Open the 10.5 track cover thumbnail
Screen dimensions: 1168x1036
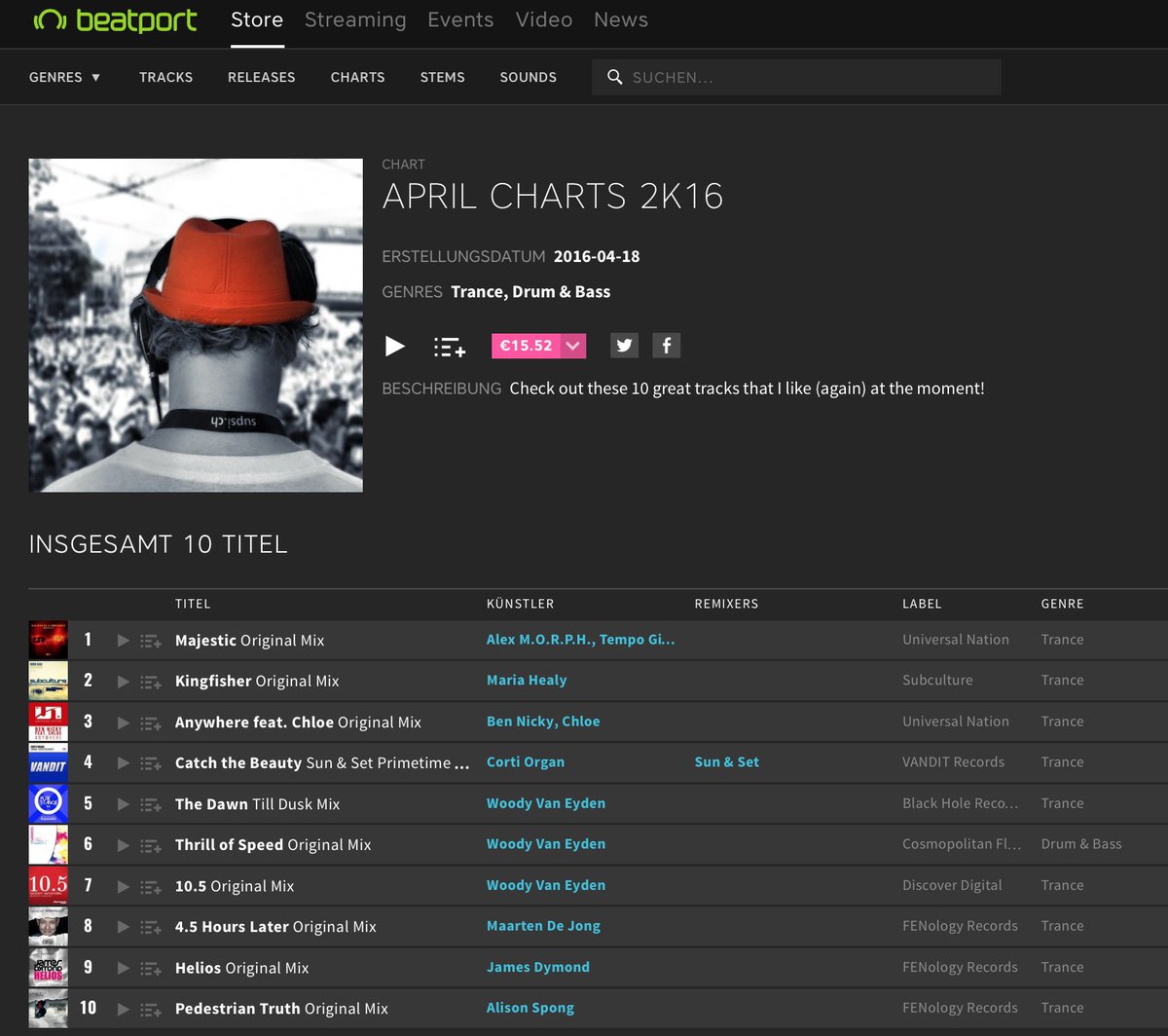[49, 886]
